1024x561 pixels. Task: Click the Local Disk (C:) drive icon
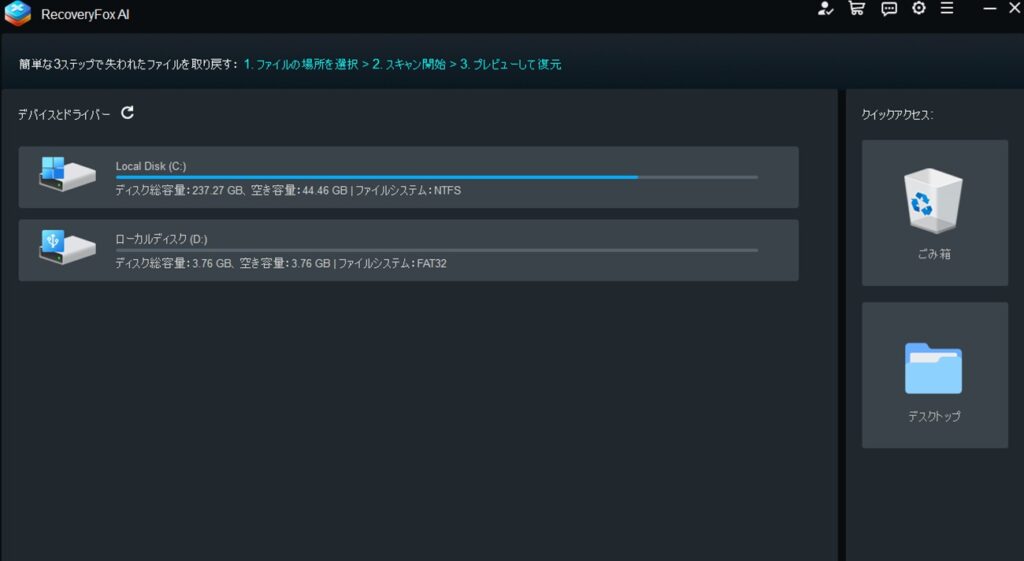click(x=66, y=174)
